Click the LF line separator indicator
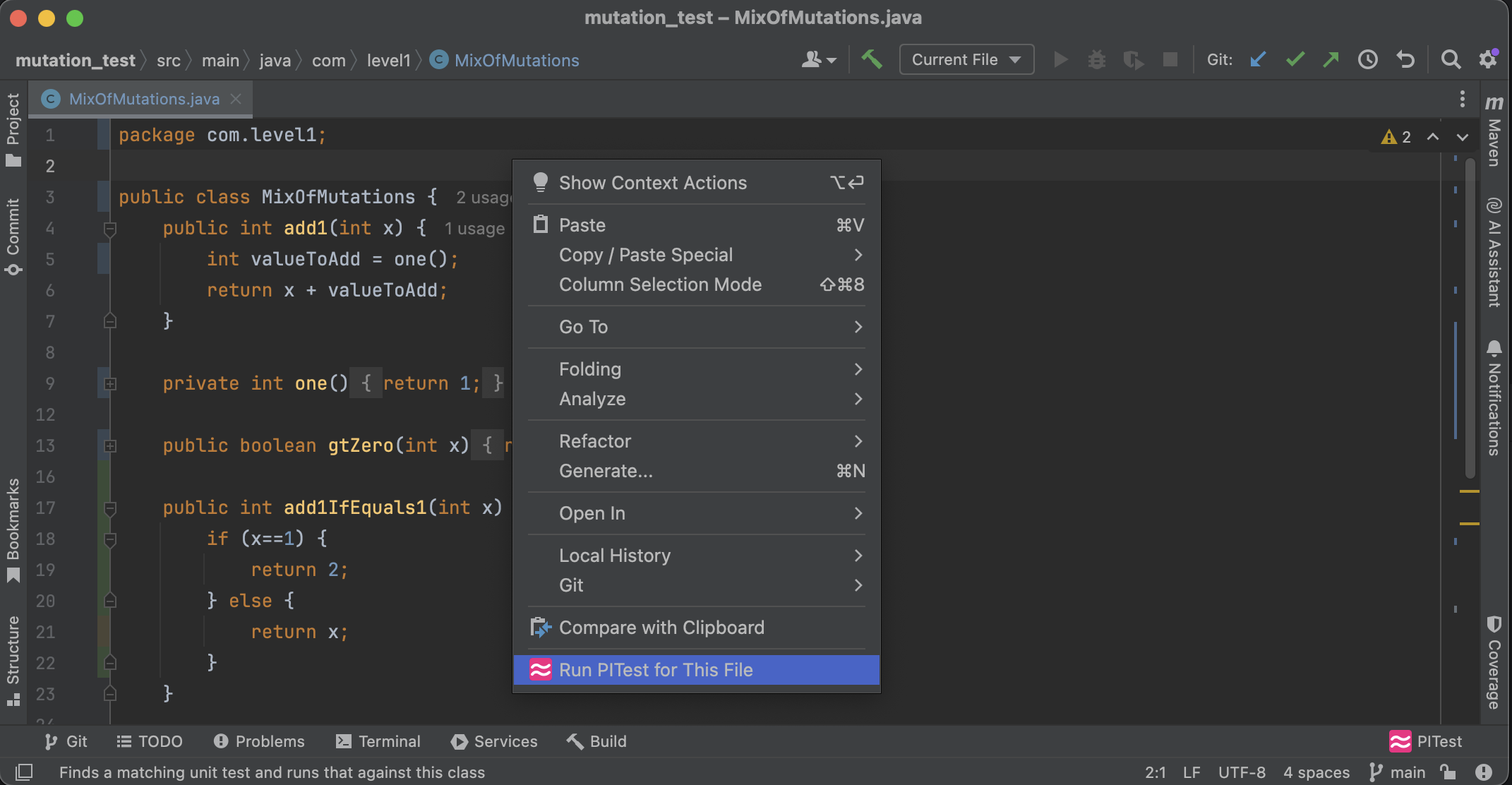 (1192, 772)
